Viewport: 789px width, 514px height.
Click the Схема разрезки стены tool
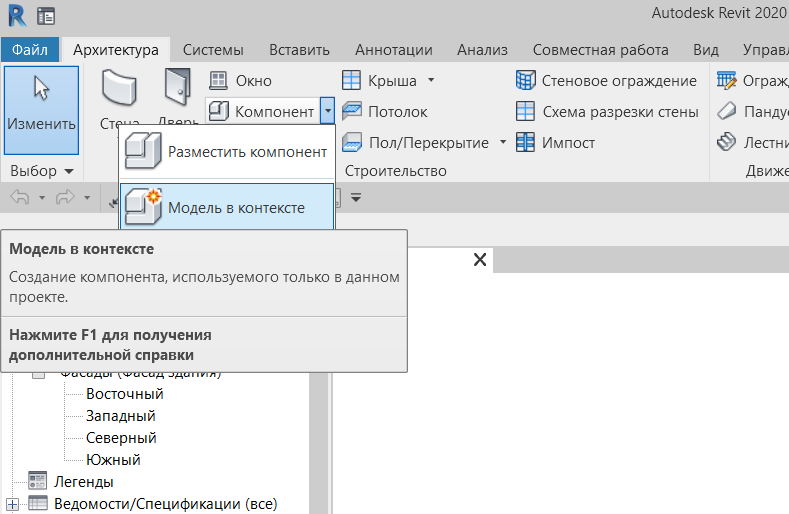pyautogui.click(x=607, y=112)
